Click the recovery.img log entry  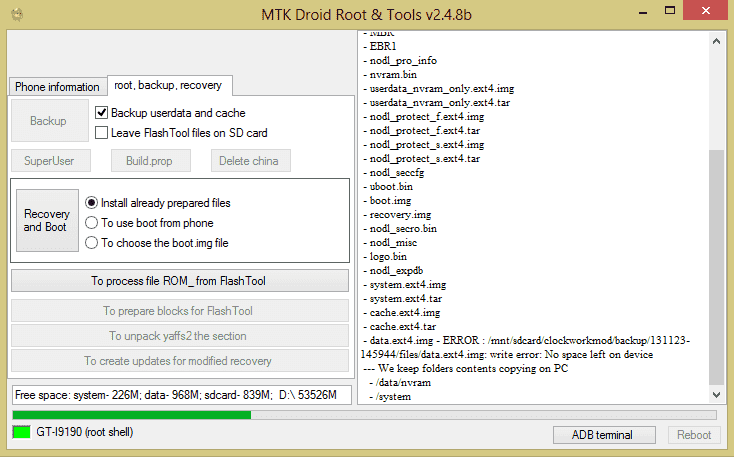point(397,214)
